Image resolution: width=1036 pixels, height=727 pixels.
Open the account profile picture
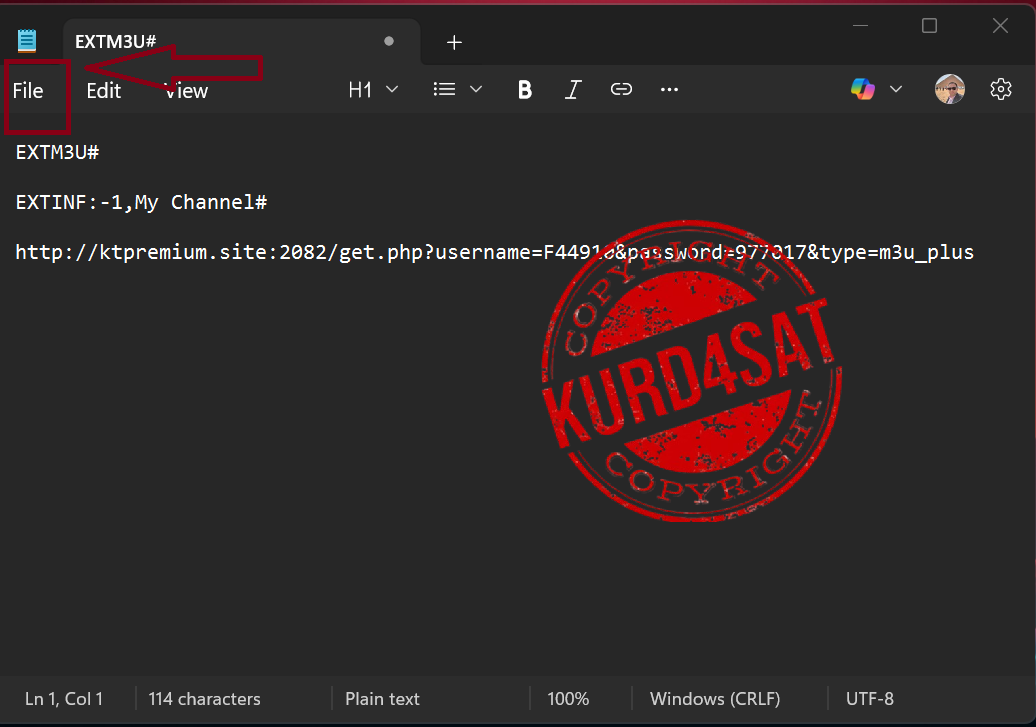click(x=949, y=89)
